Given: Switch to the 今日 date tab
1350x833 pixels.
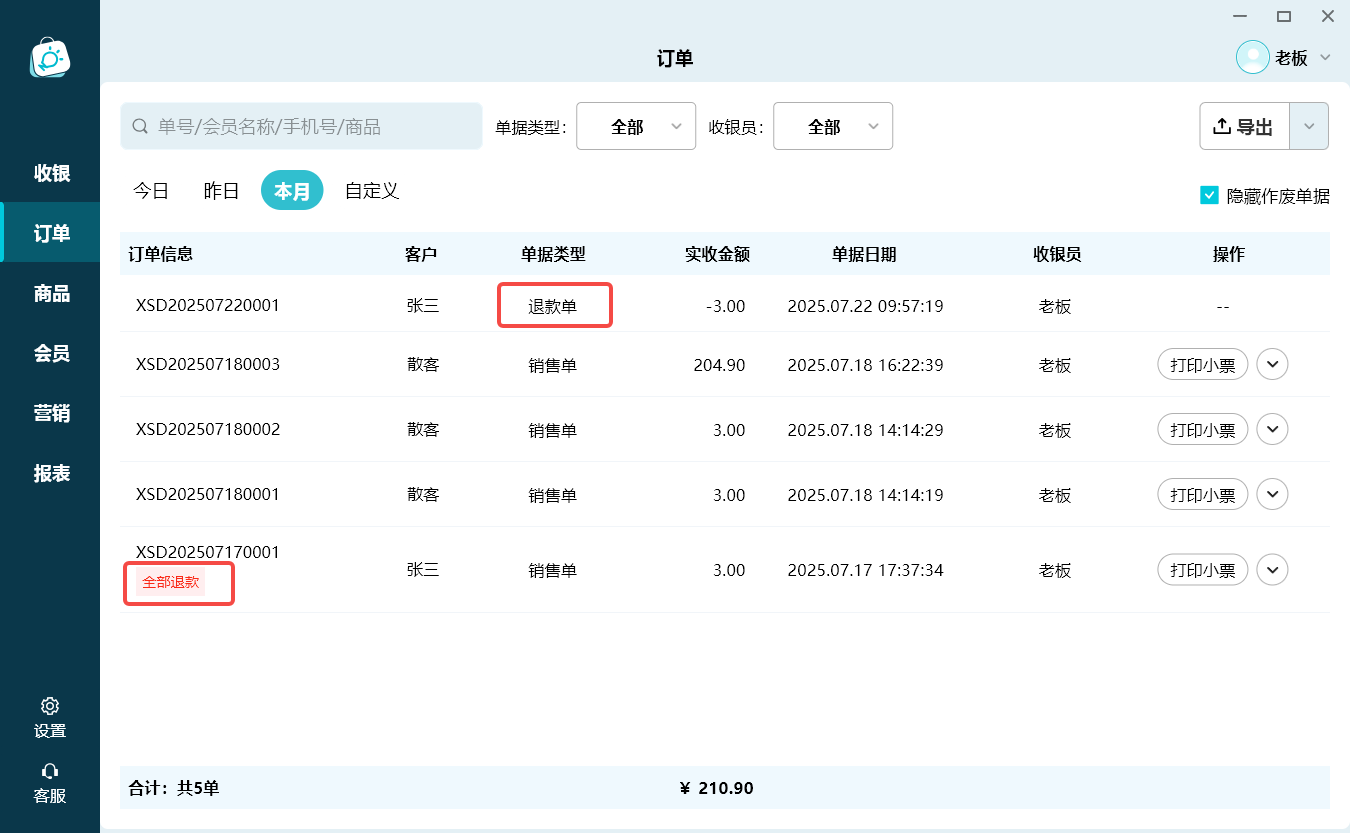Looking at the screenshot, I should pyautogui.click(x=151, y=190).
